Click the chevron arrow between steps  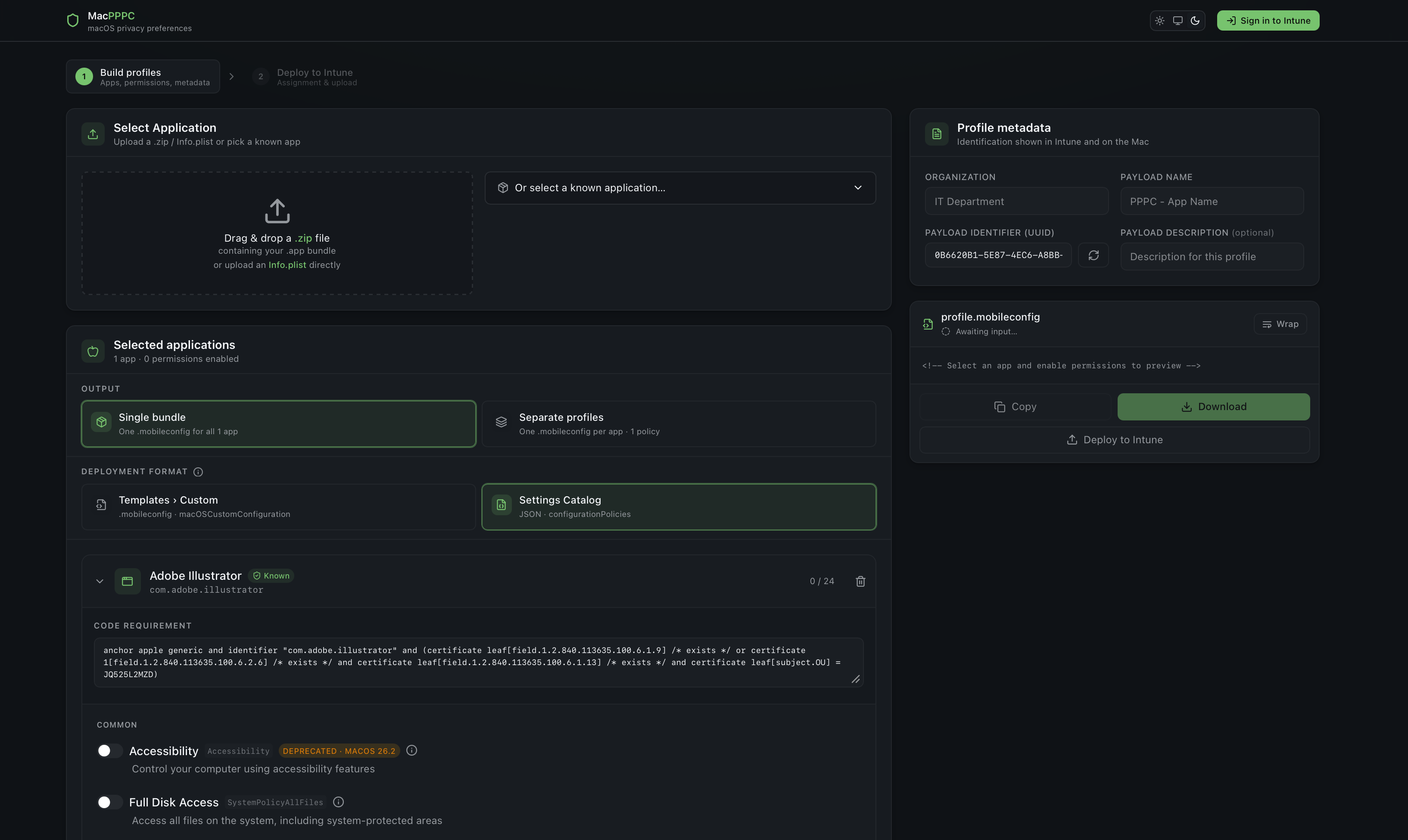tap(231, 76)
